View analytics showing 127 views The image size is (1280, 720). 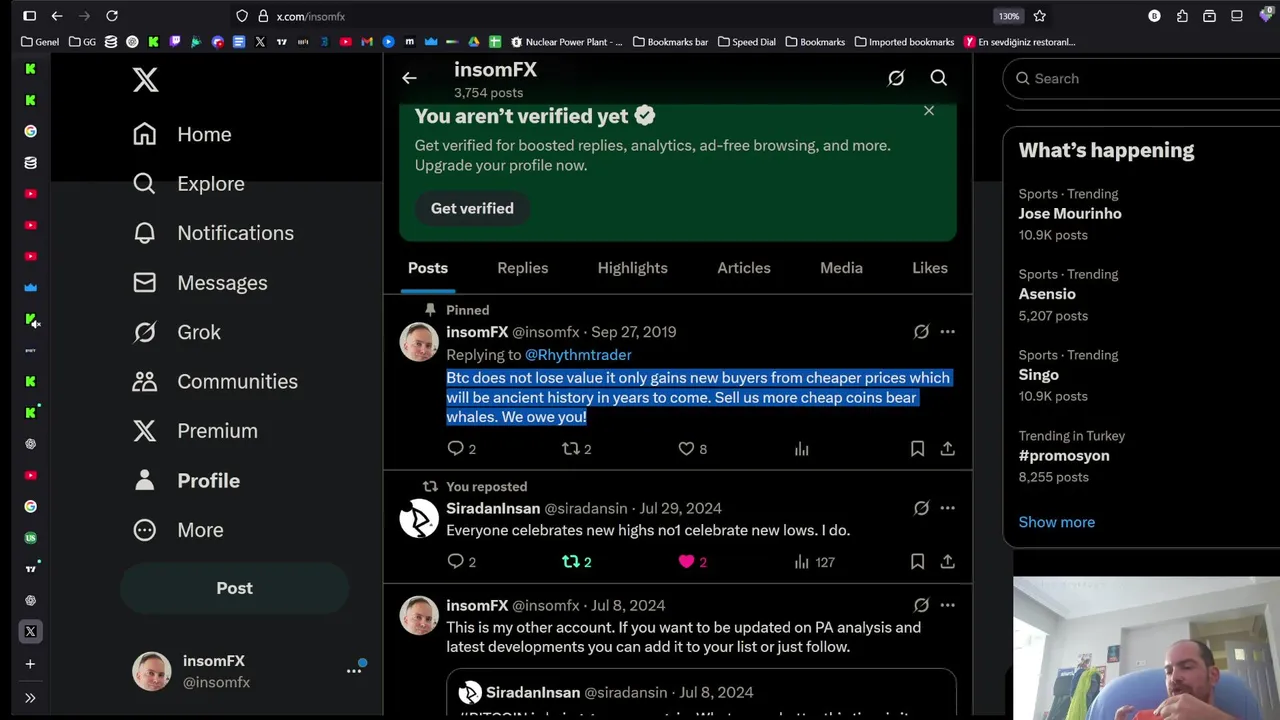[814, 562]
